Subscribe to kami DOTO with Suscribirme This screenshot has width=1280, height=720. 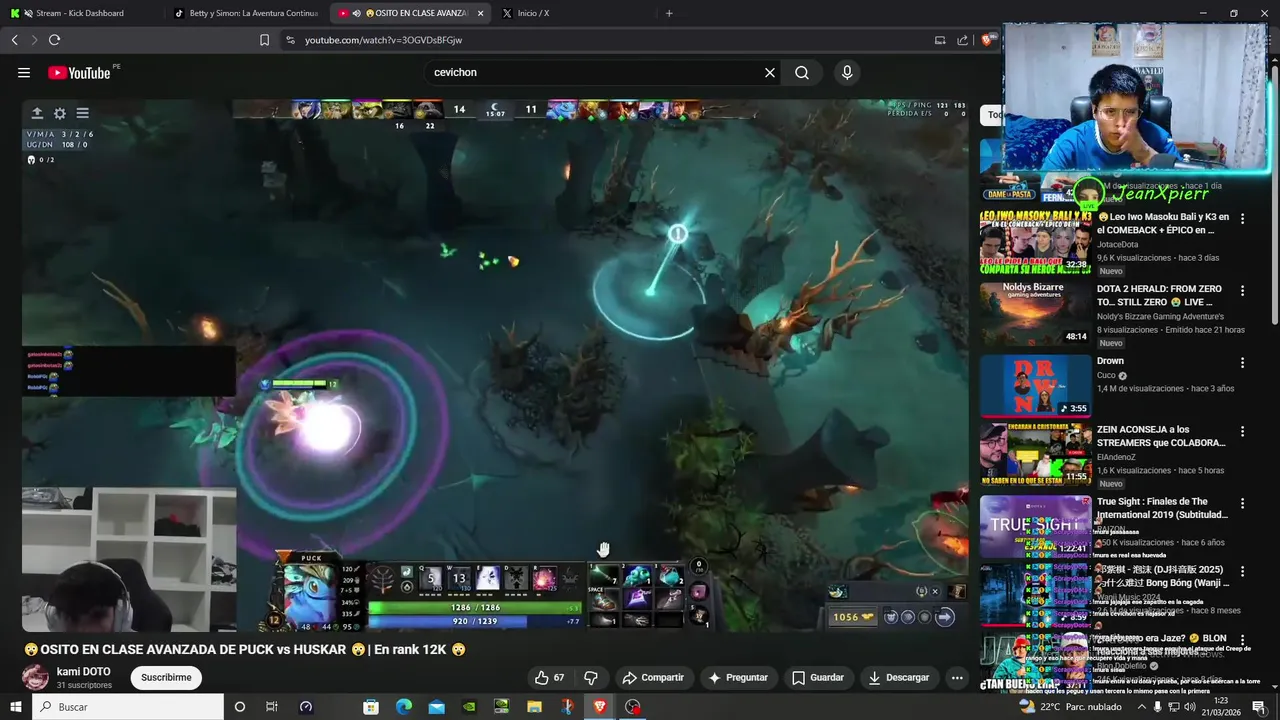[x=166, y=677]
